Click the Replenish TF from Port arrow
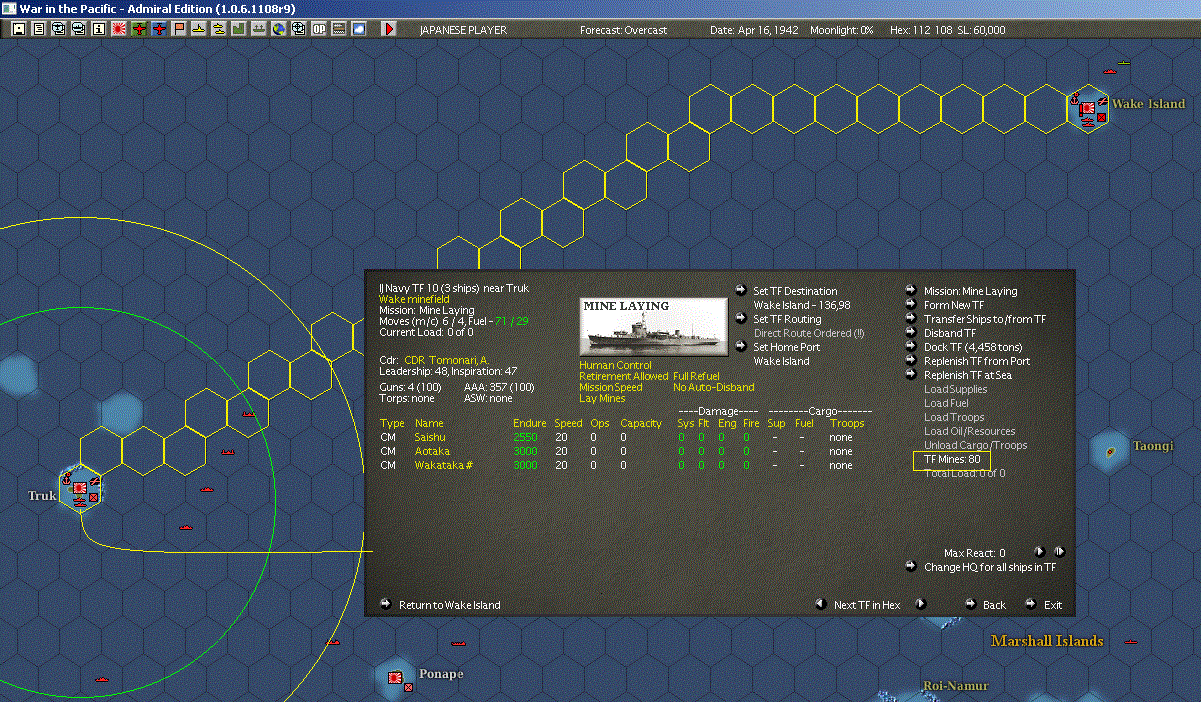 pos(911,361)
